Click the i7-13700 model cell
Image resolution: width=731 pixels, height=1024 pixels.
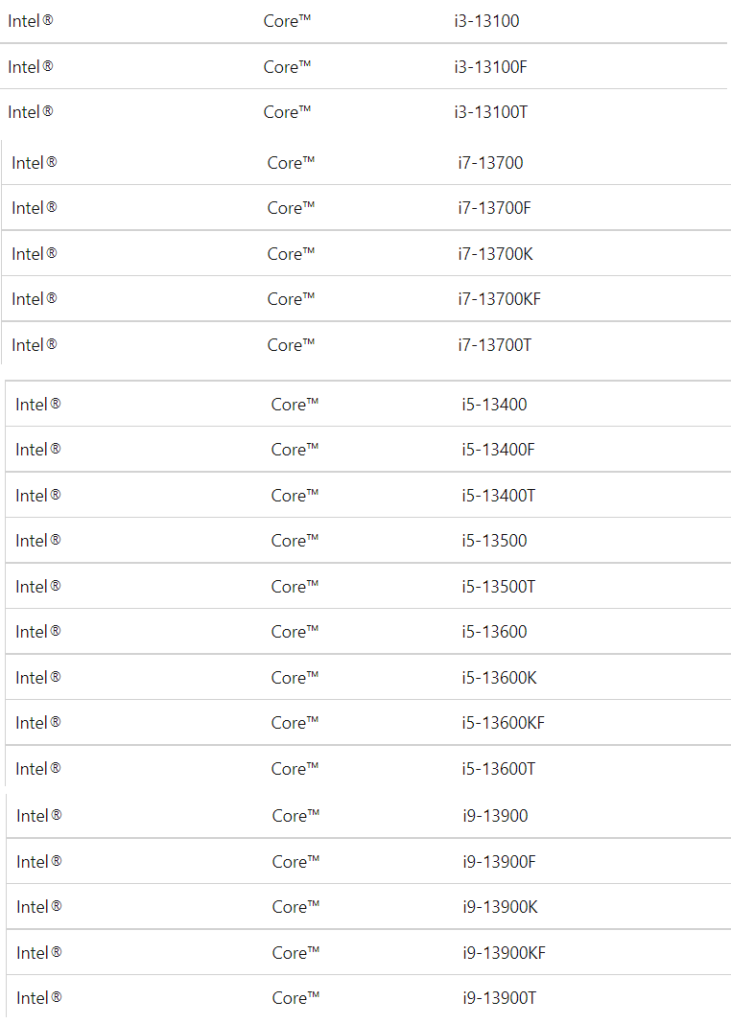coord(491,163)
